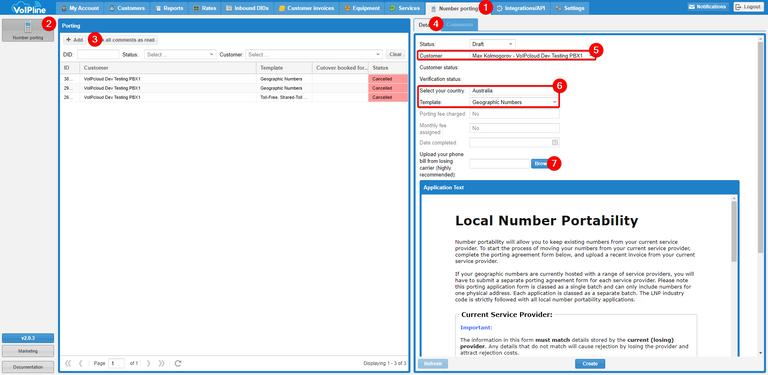Refresh the porting list with reload icon
Image resolution: width=768 pixels, height=375 pixels.
[178, 363]
